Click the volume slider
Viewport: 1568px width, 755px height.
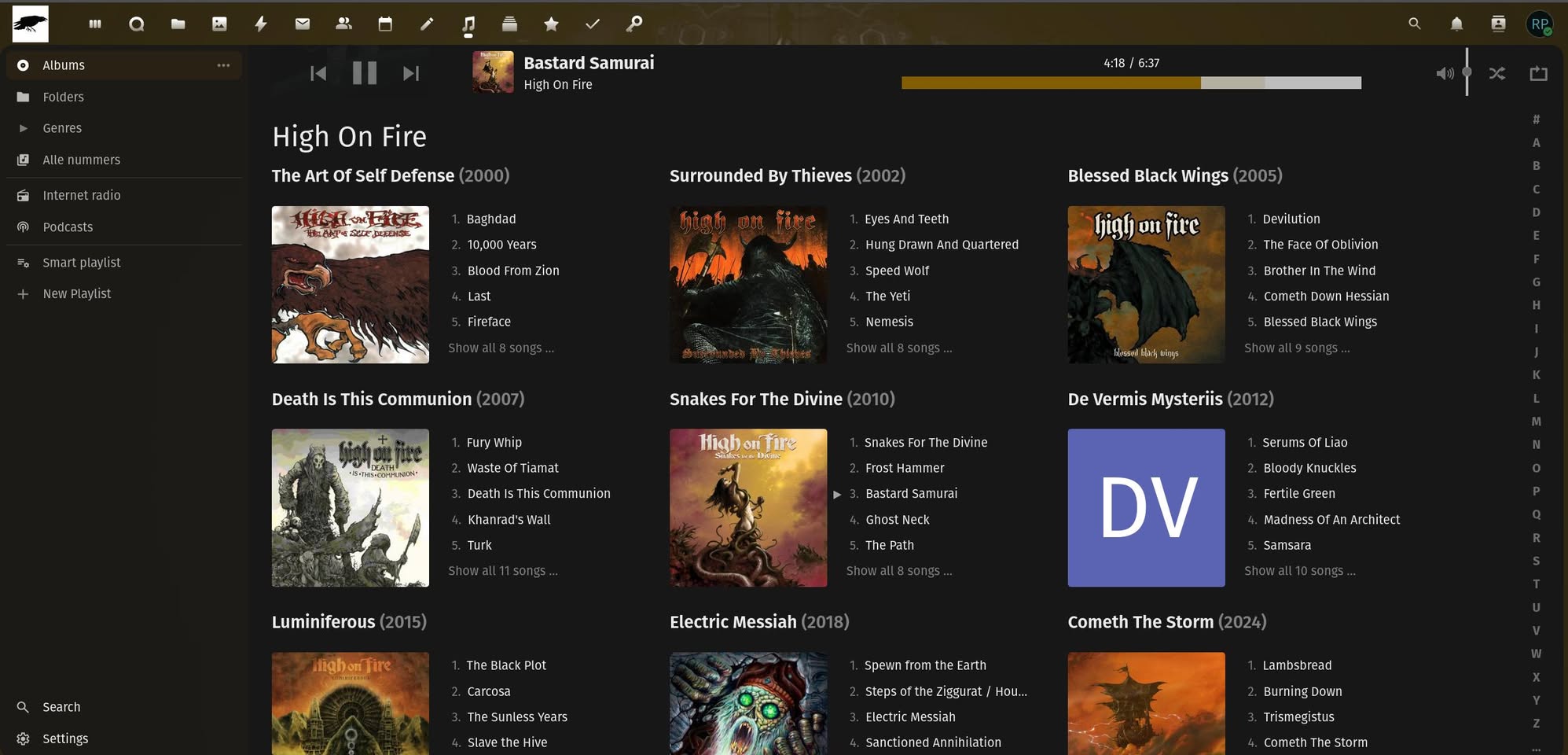click(1467, 72)
